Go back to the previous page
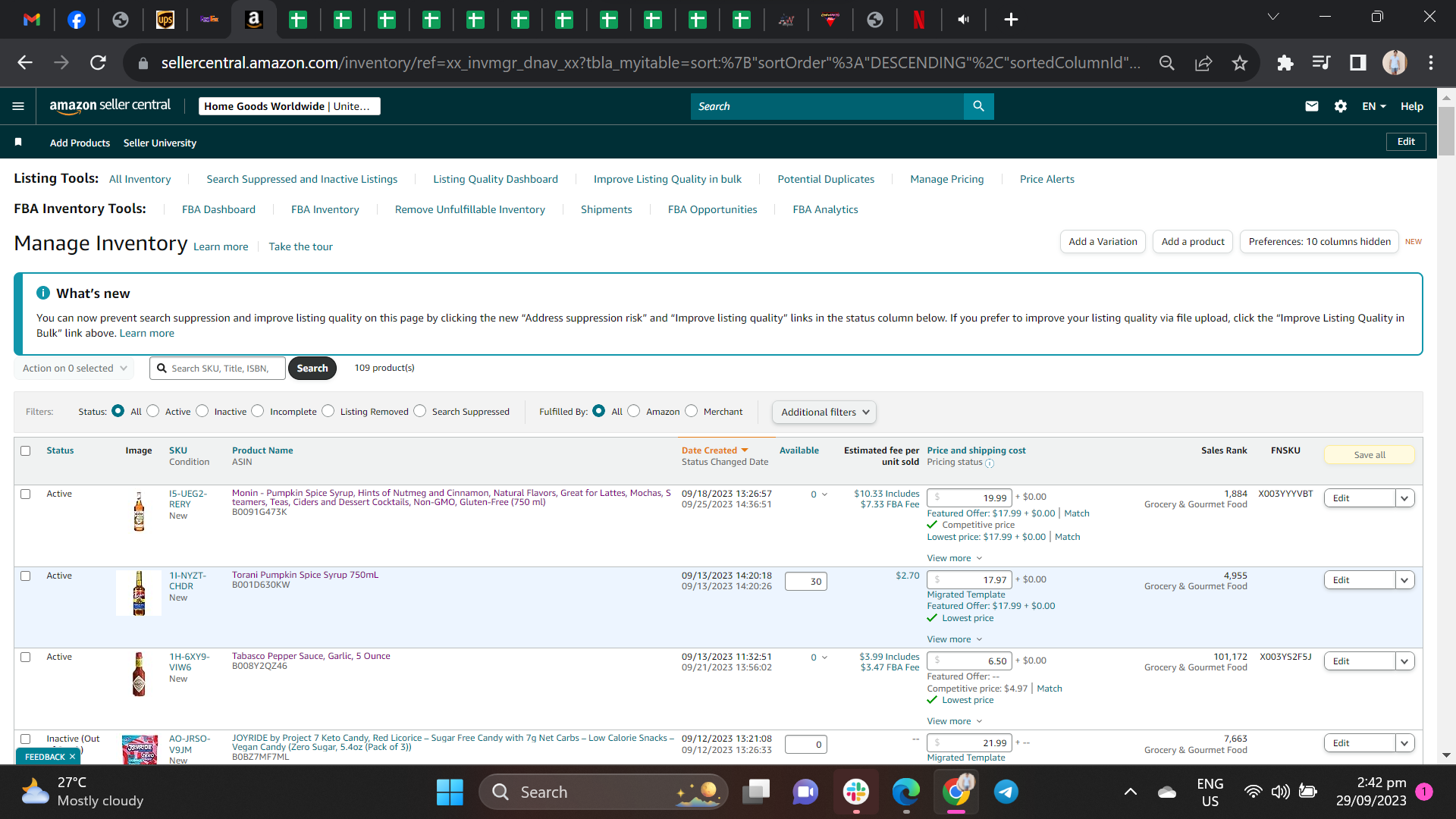This screenshot has width=1456, height=819. tap(25, 63)
